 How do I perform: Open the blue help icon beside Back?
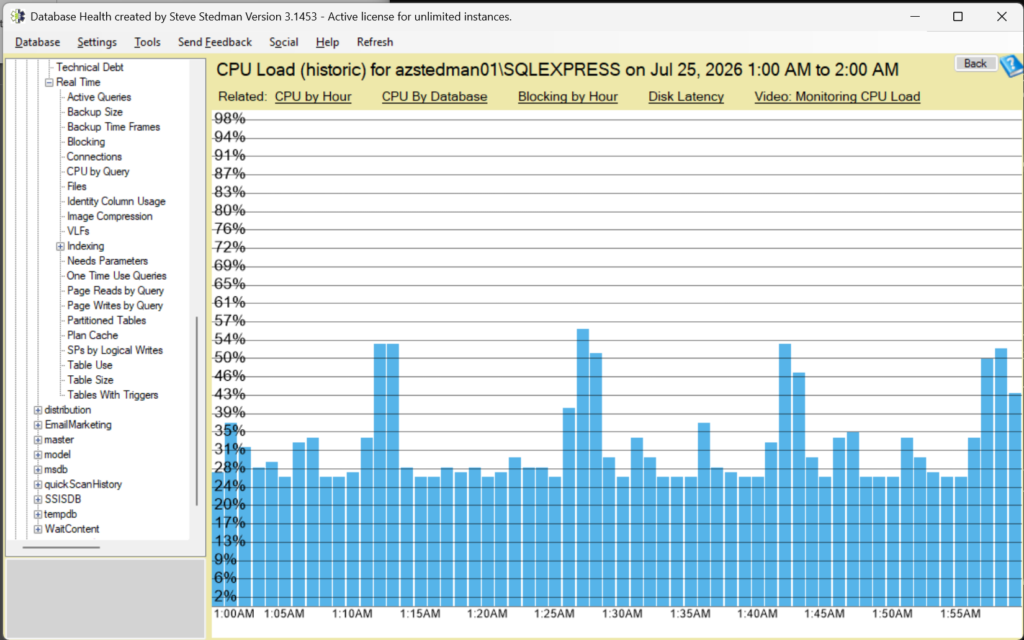click(x=1012, y=65)
